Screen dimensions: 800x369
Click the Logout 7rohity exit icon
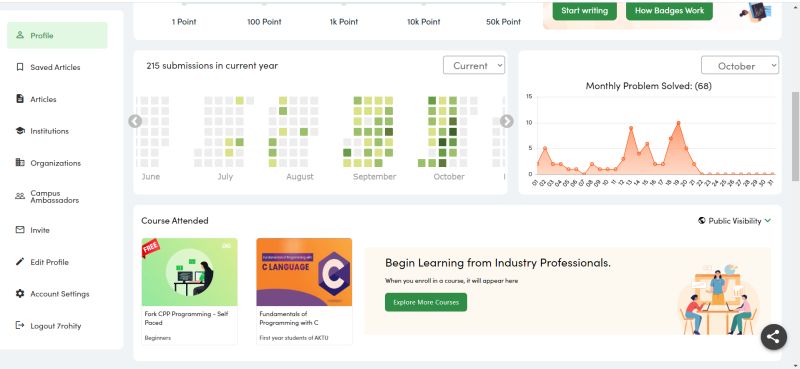[20, 325]
